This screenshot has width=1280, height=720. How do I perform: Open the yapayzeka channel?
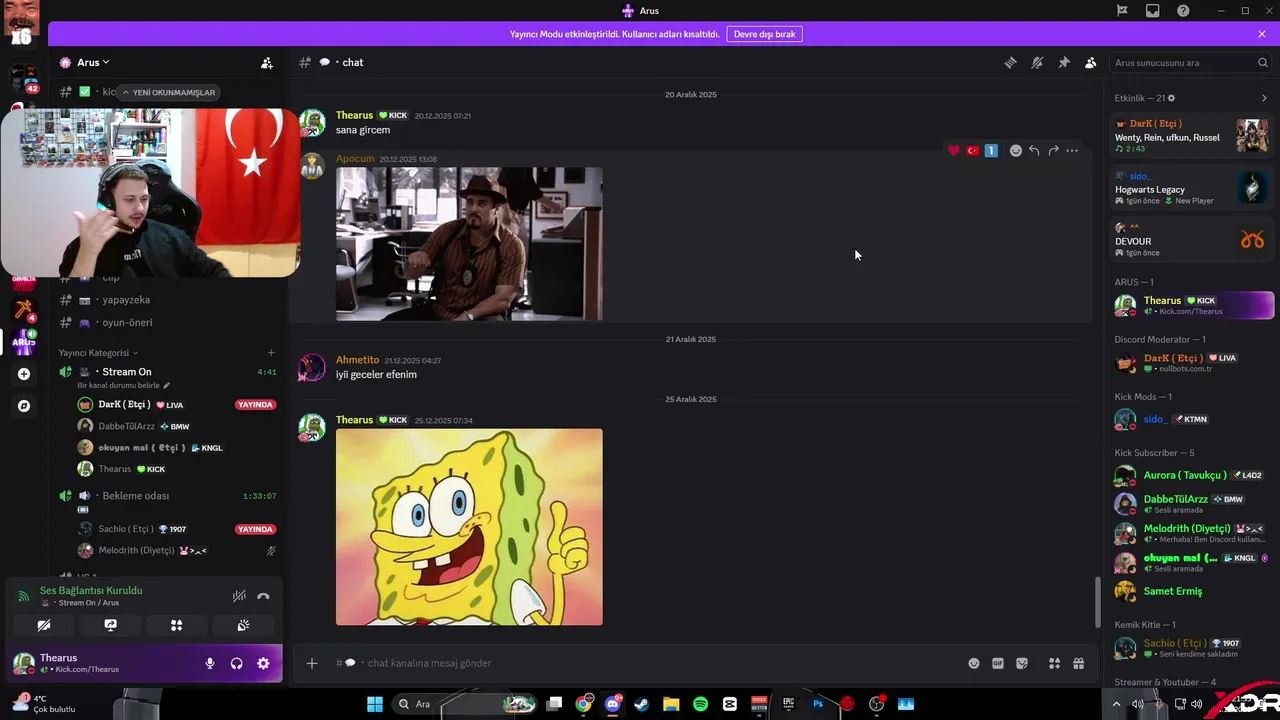point(126,300)
